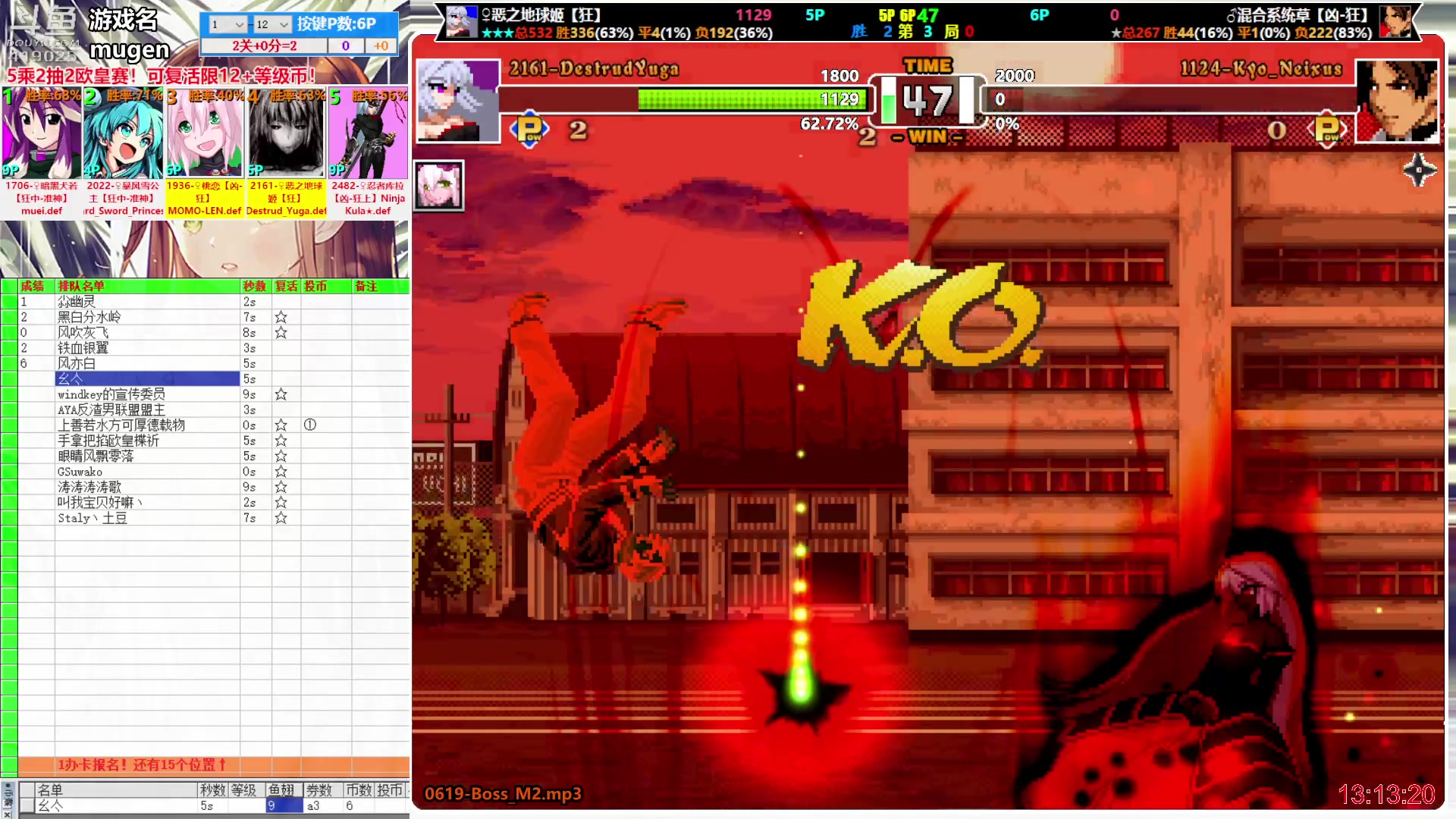Click revive star for GSuwako row
Image resolution: width=1456 pixels, height=819 pixels.
tap(281, 472)
